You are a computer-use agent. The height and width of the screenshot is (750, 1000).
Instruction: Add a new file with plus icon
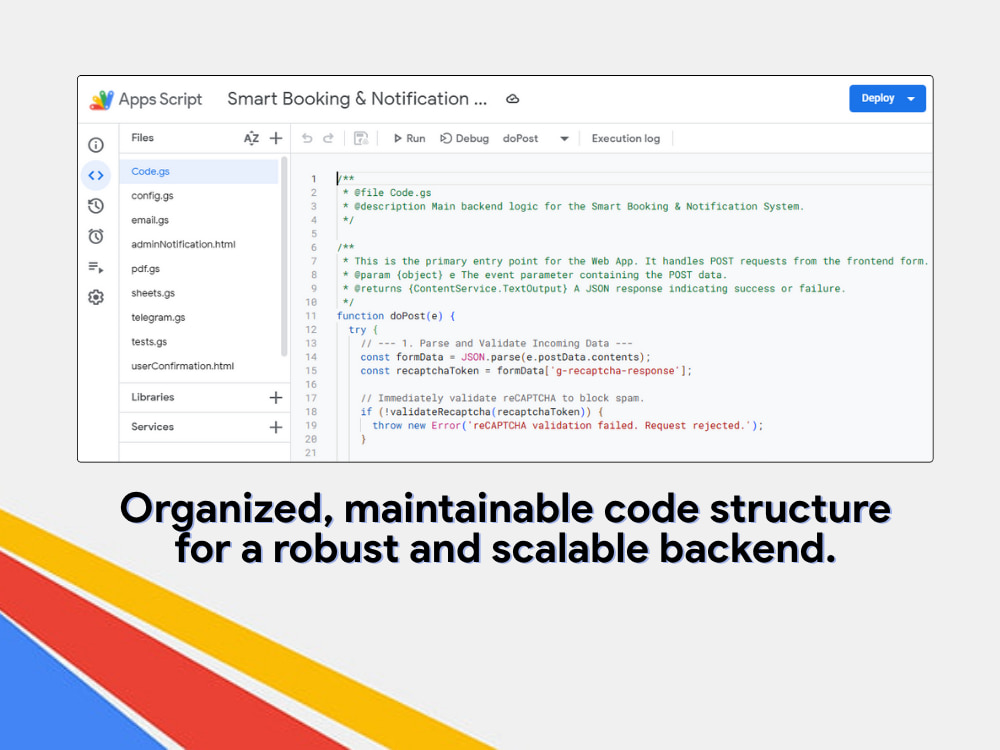276,138
